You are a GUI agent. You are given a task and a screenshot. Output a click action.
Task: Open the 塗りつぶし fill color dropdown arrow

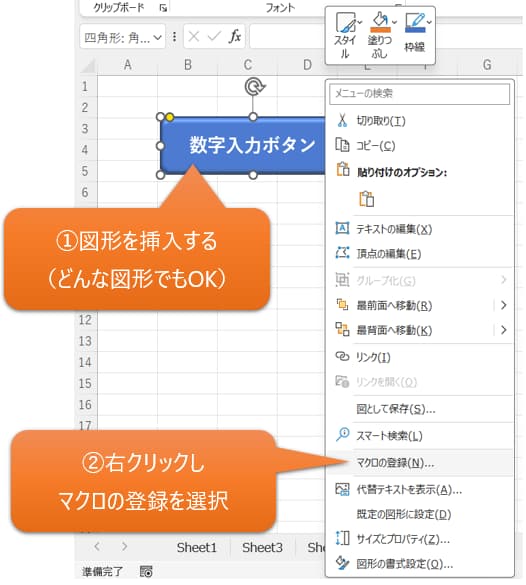[x=395, y=22]
